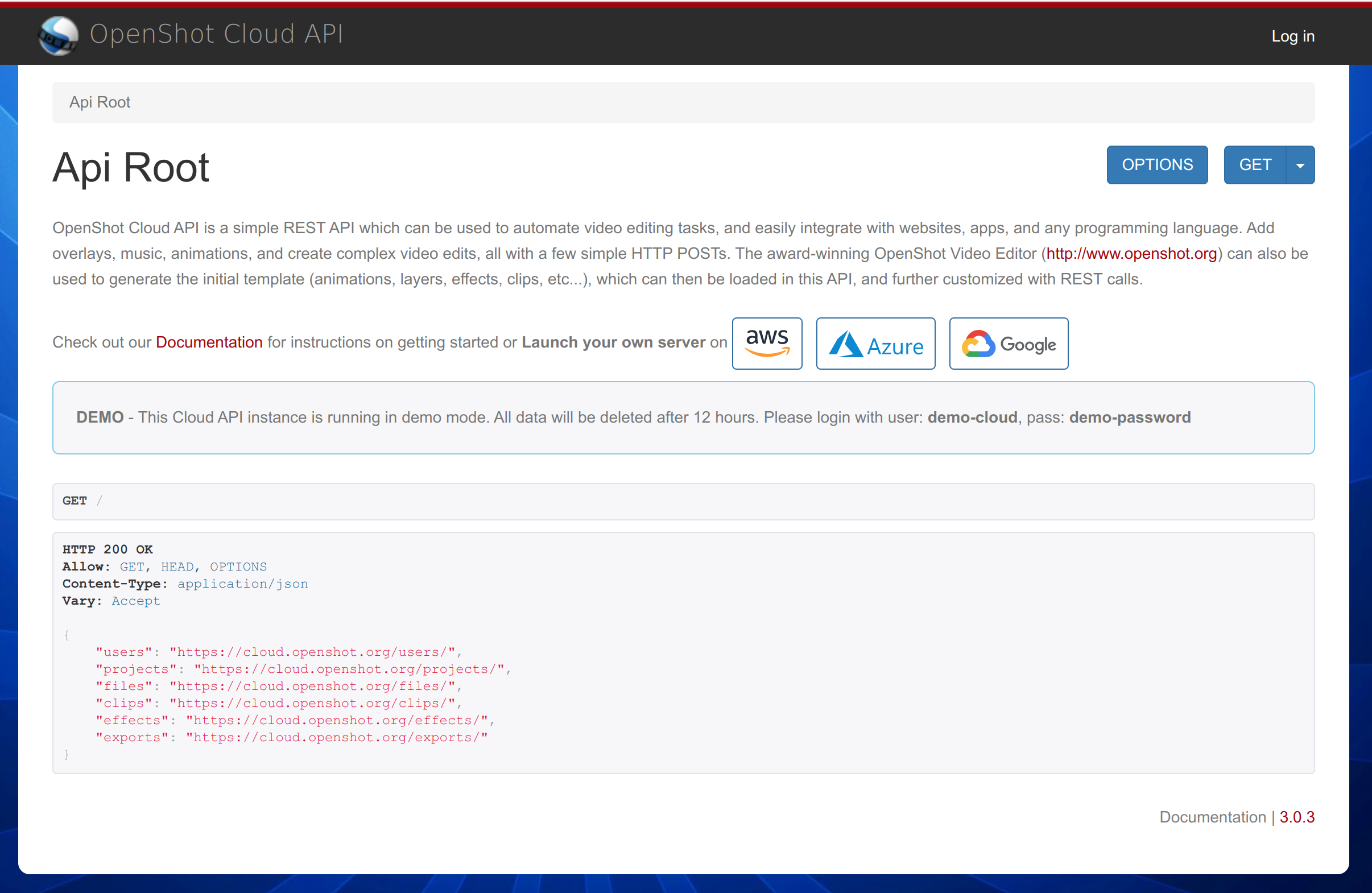Open the Log in page
This screenshot has width=1372, height=893.
point(1292,36)
